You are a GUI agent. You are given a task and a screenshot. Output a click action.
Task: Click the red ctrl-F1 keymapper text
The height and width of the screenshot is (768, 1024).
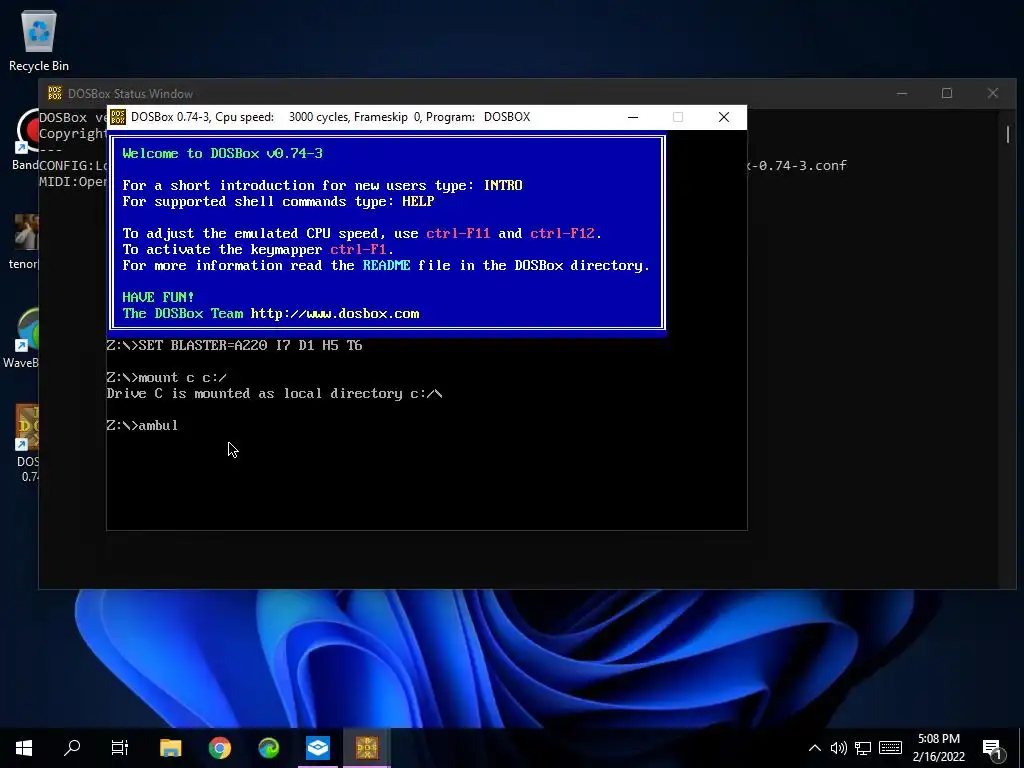[x=361, y=249]
